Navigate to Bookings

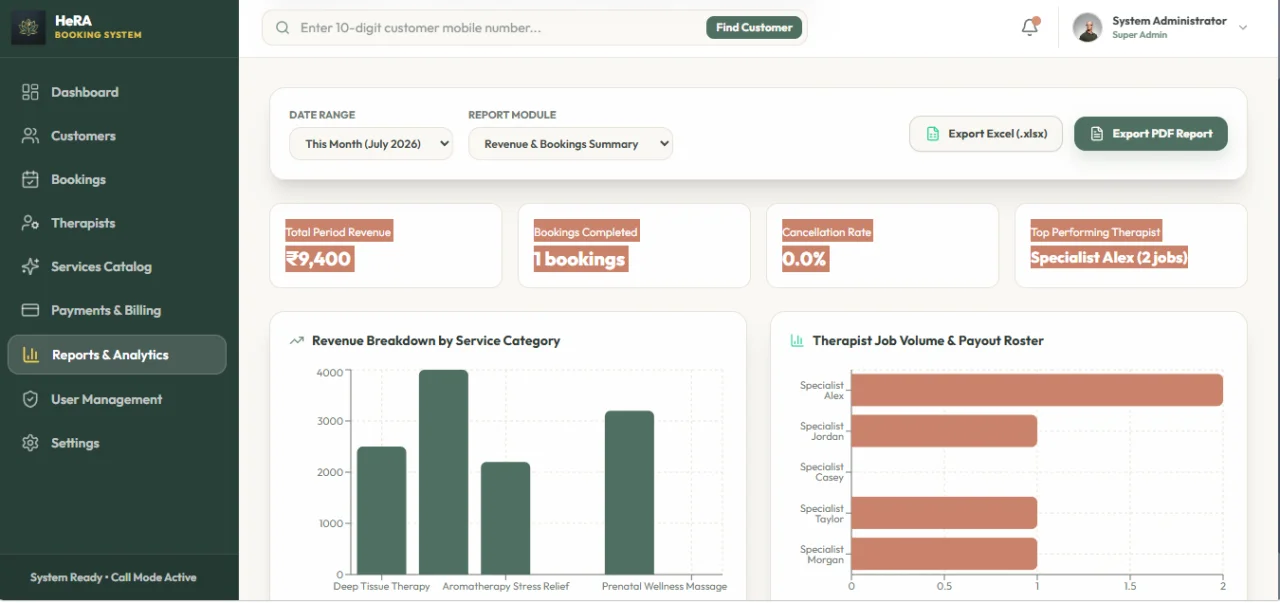click(117, 180)
